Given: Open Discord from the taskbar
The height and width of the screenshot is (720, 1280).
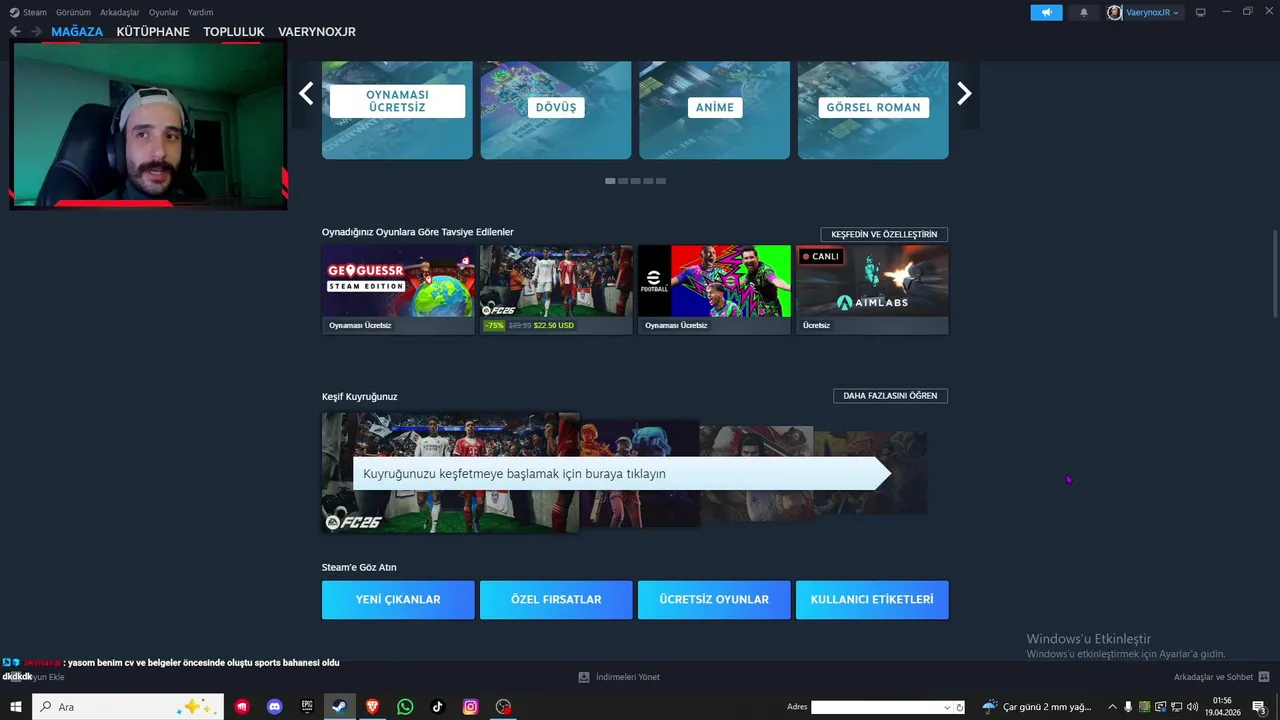Looking at the screenshot, I should [x=275, y=707].
